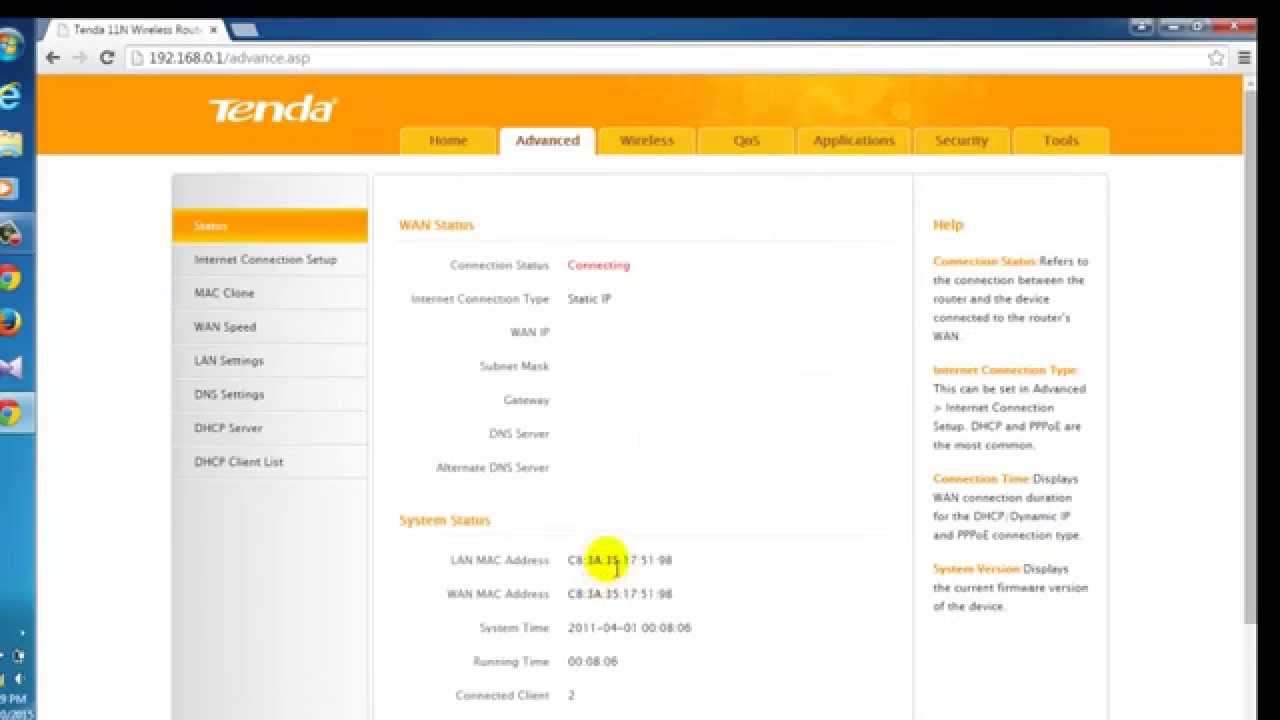Open the Applications tab
Viewport: 1280px width, 720px height.
(853, 141)
